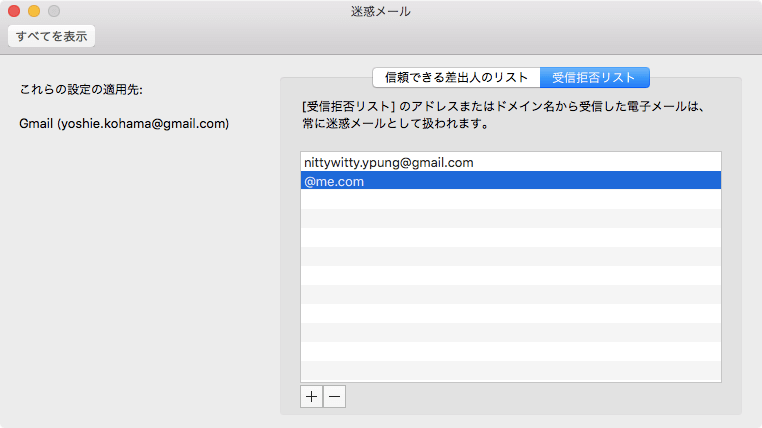
Task: Click the 迷惑メール window title
Action: click(381, 11)
